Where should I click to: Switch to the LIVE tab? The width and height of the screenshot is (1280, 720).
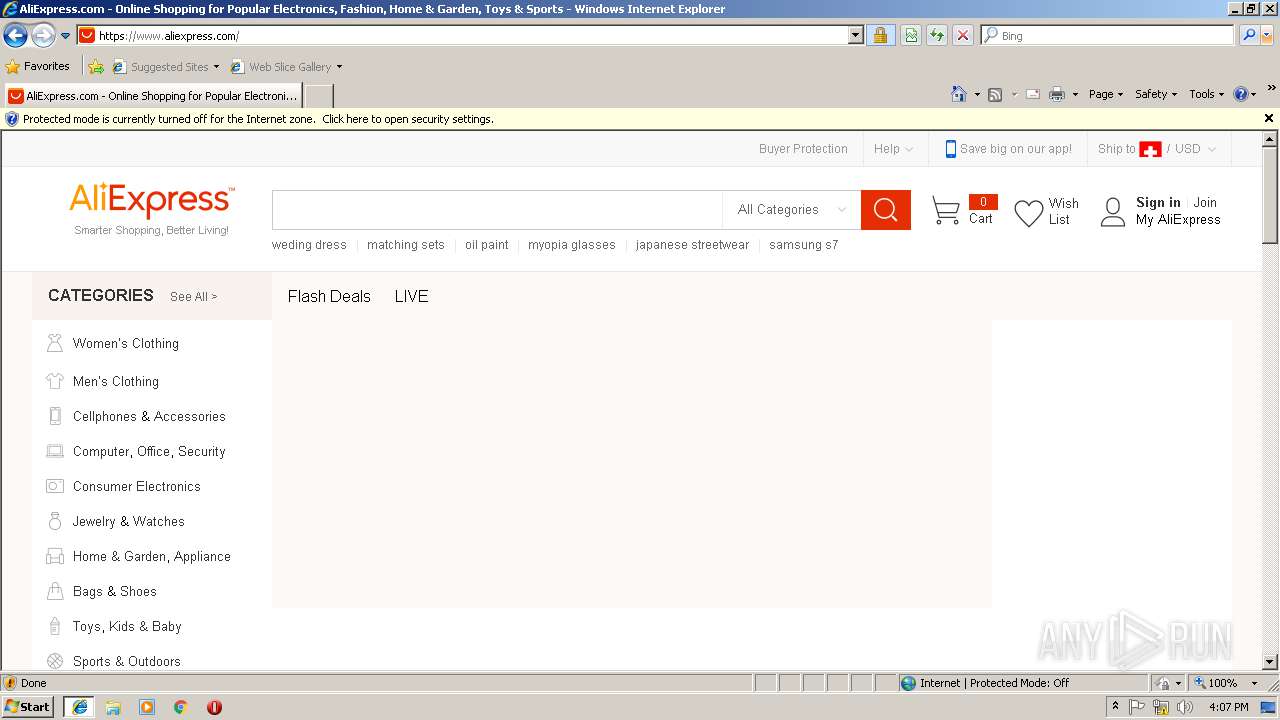click(411, 296)
